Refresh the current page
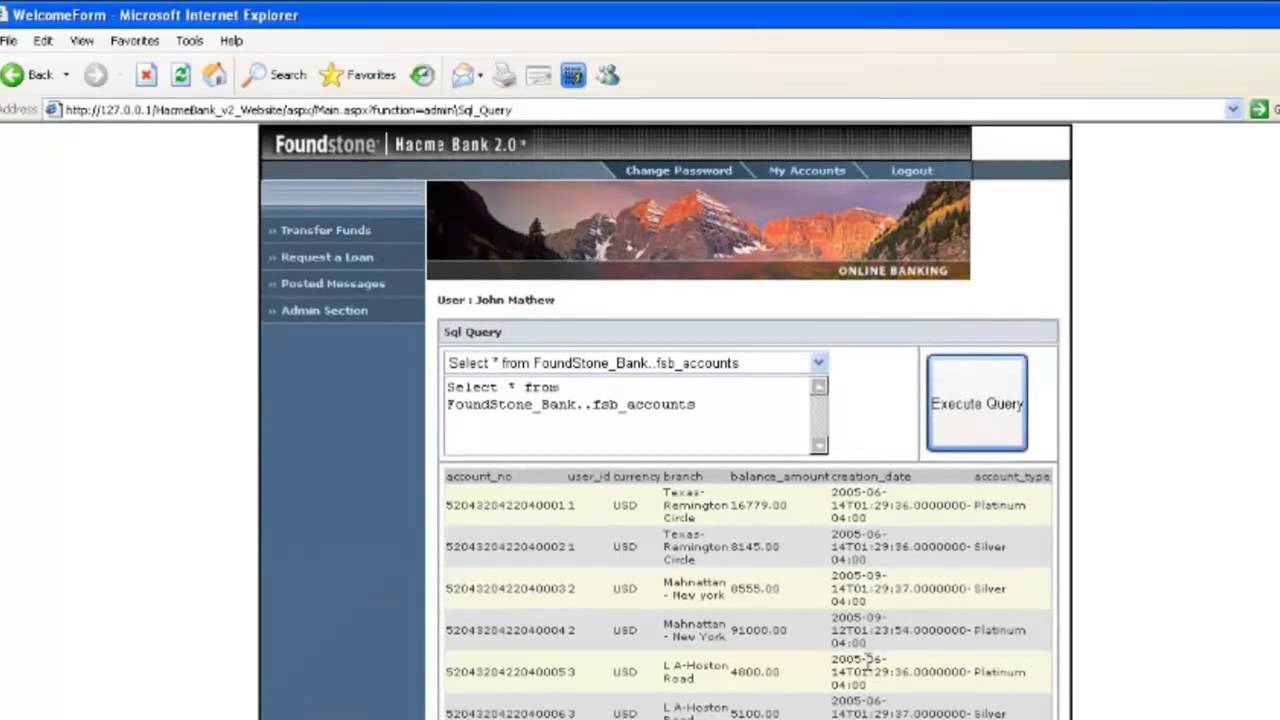This screenshot has height=720, width=1280. 181,75
